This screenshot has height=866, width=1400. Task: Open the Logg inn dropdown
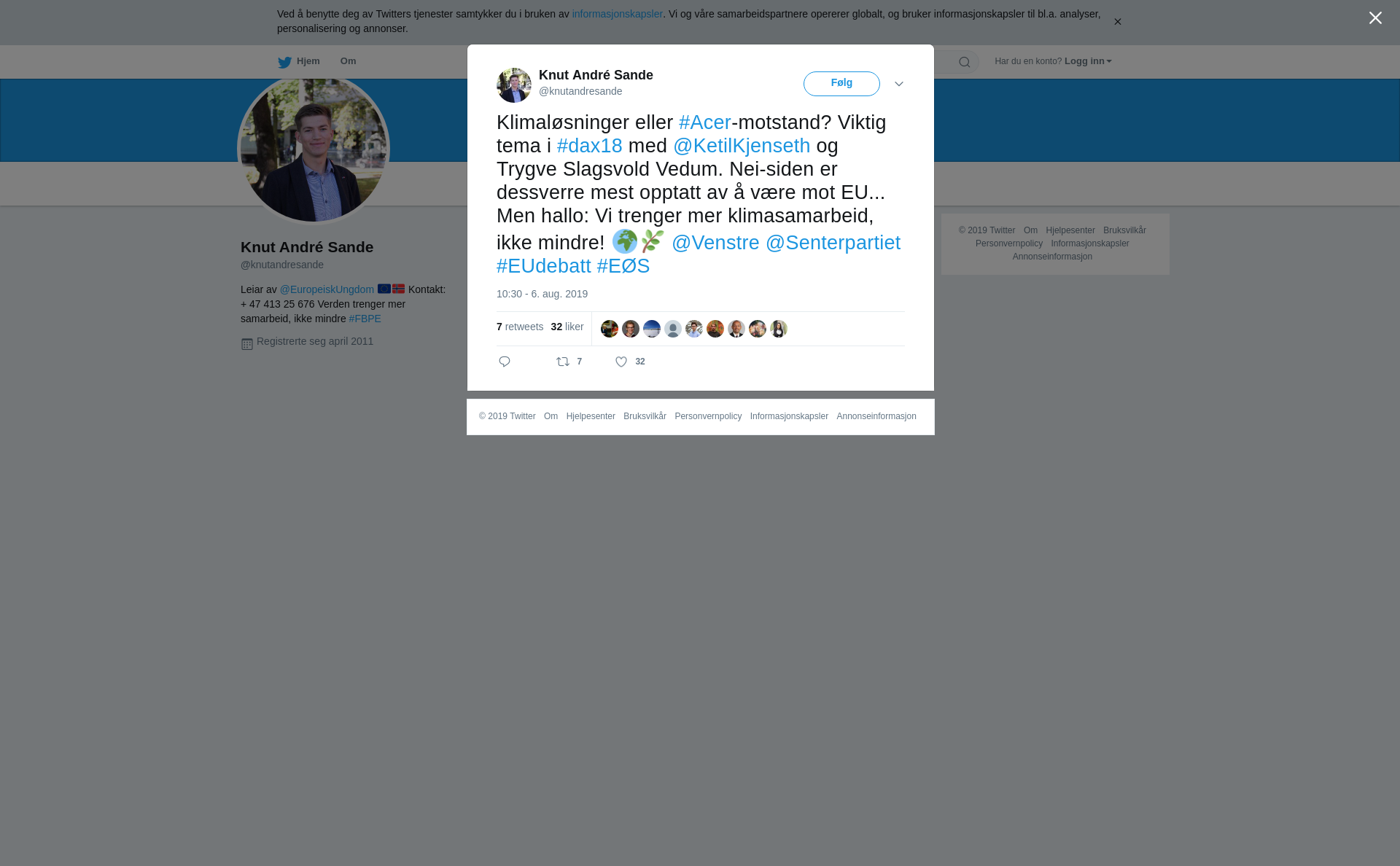(1088, 61)
